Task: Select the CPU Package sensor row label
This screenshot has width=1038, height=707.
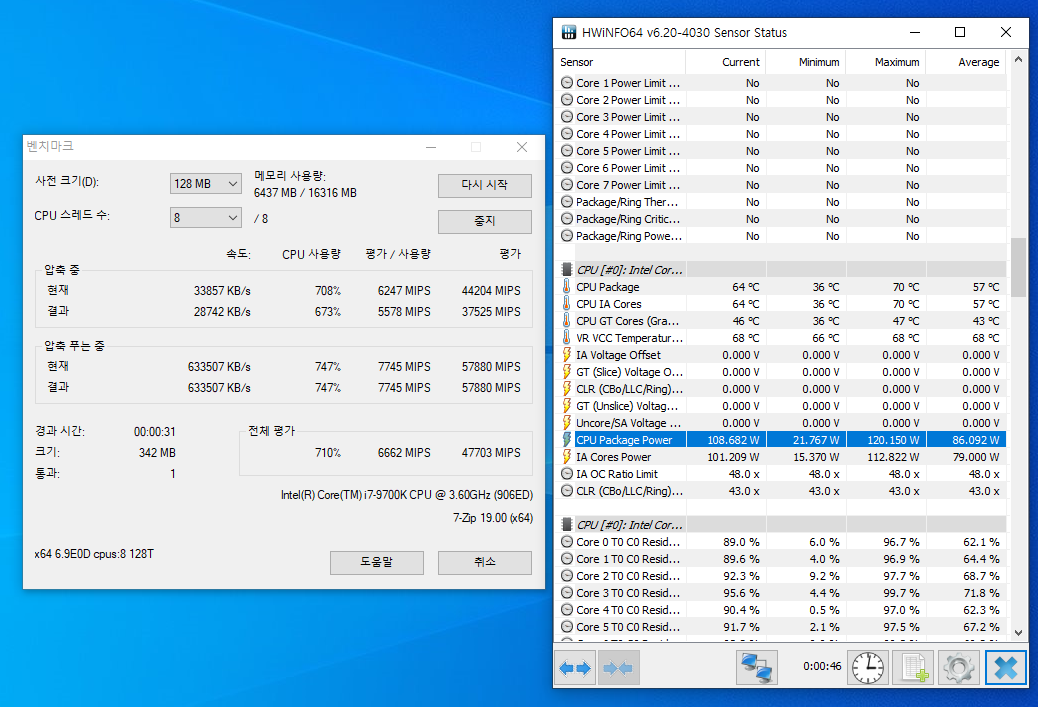Action: click(x=608, y=287)
